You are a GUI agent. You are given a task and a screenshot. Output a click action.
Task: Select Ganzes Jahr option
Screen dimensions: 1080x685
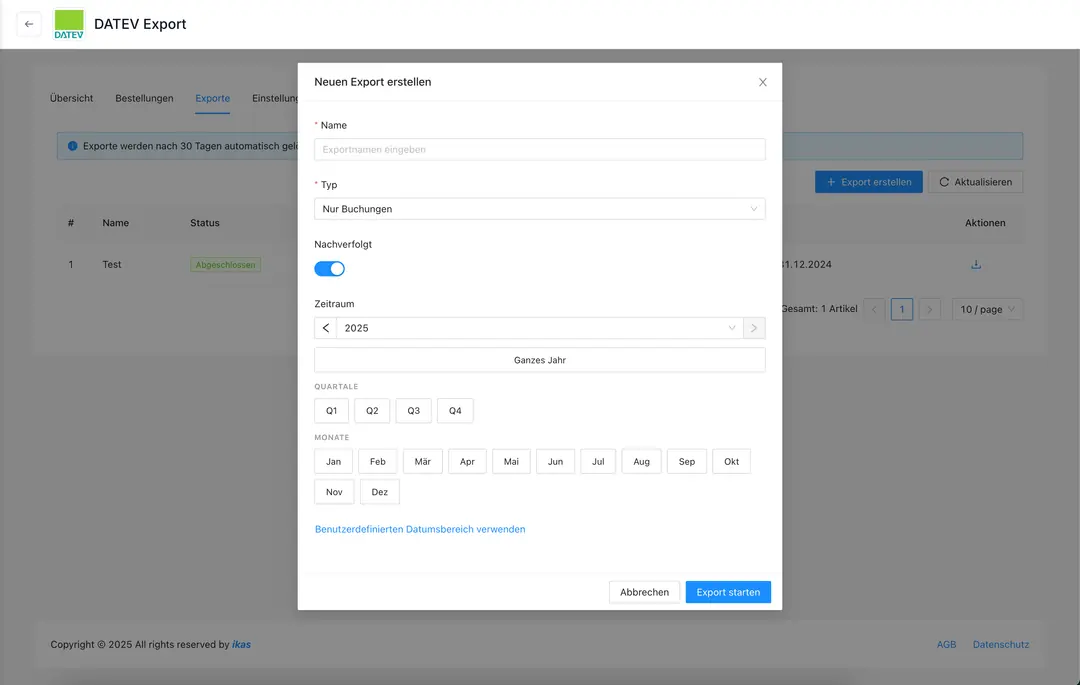coord(540,360)
